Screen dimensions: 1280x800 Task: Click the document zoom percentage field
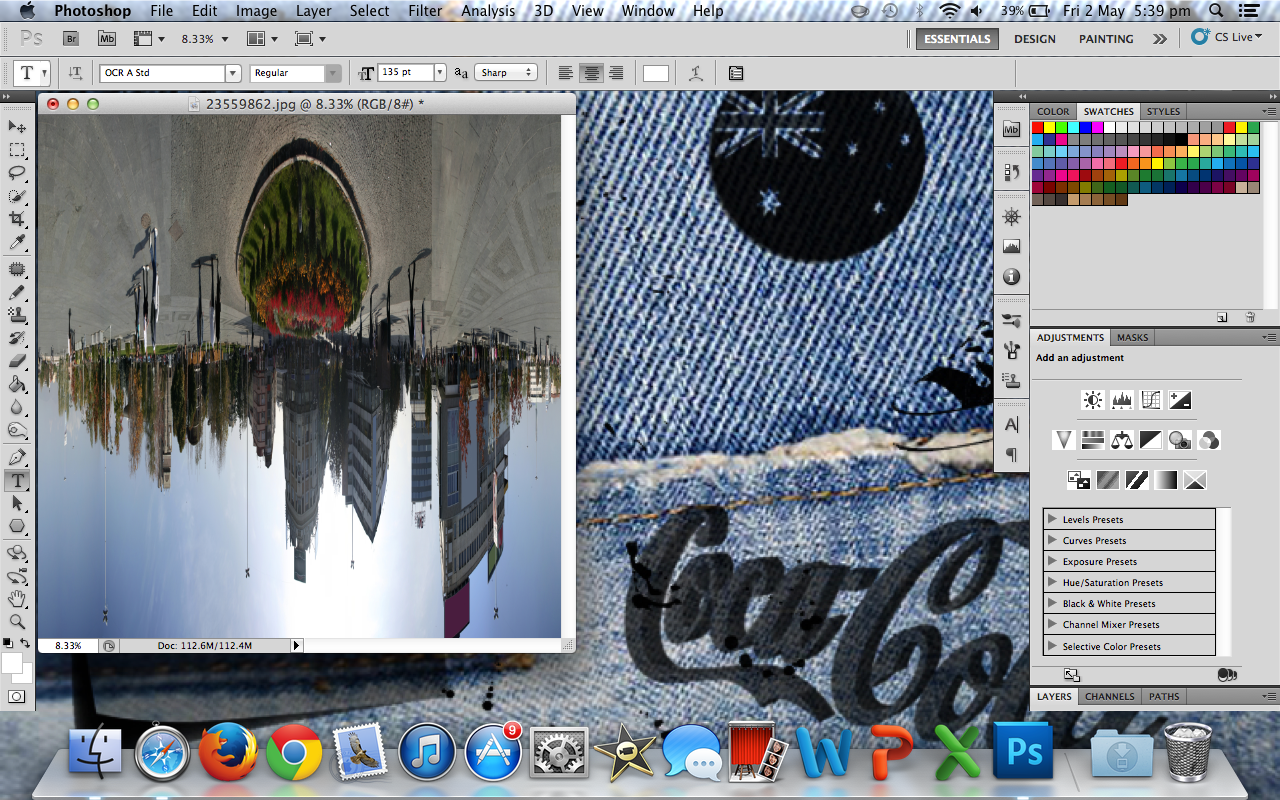coord(68,646)
